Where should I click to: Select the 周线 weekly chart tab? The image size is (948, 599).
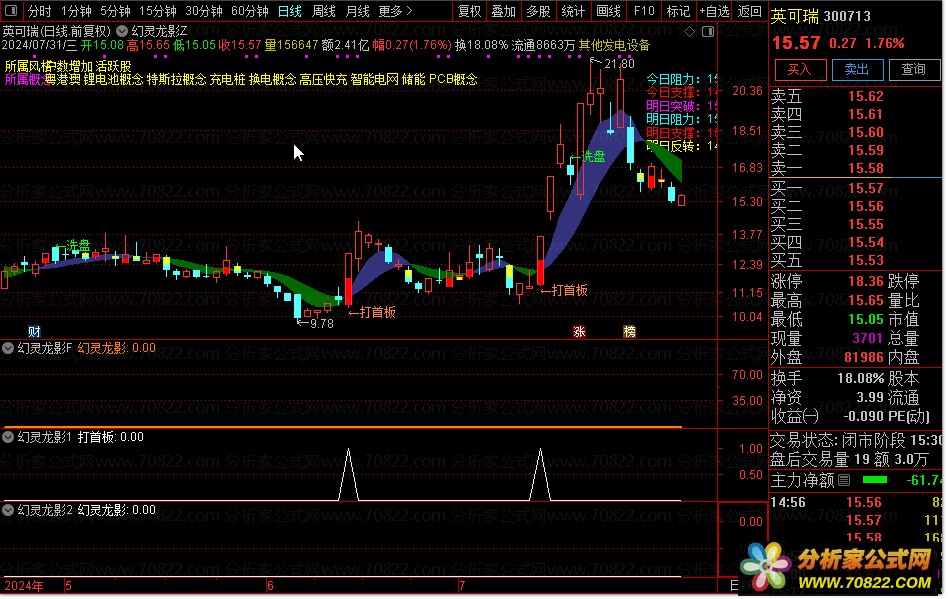pos(323,11)
